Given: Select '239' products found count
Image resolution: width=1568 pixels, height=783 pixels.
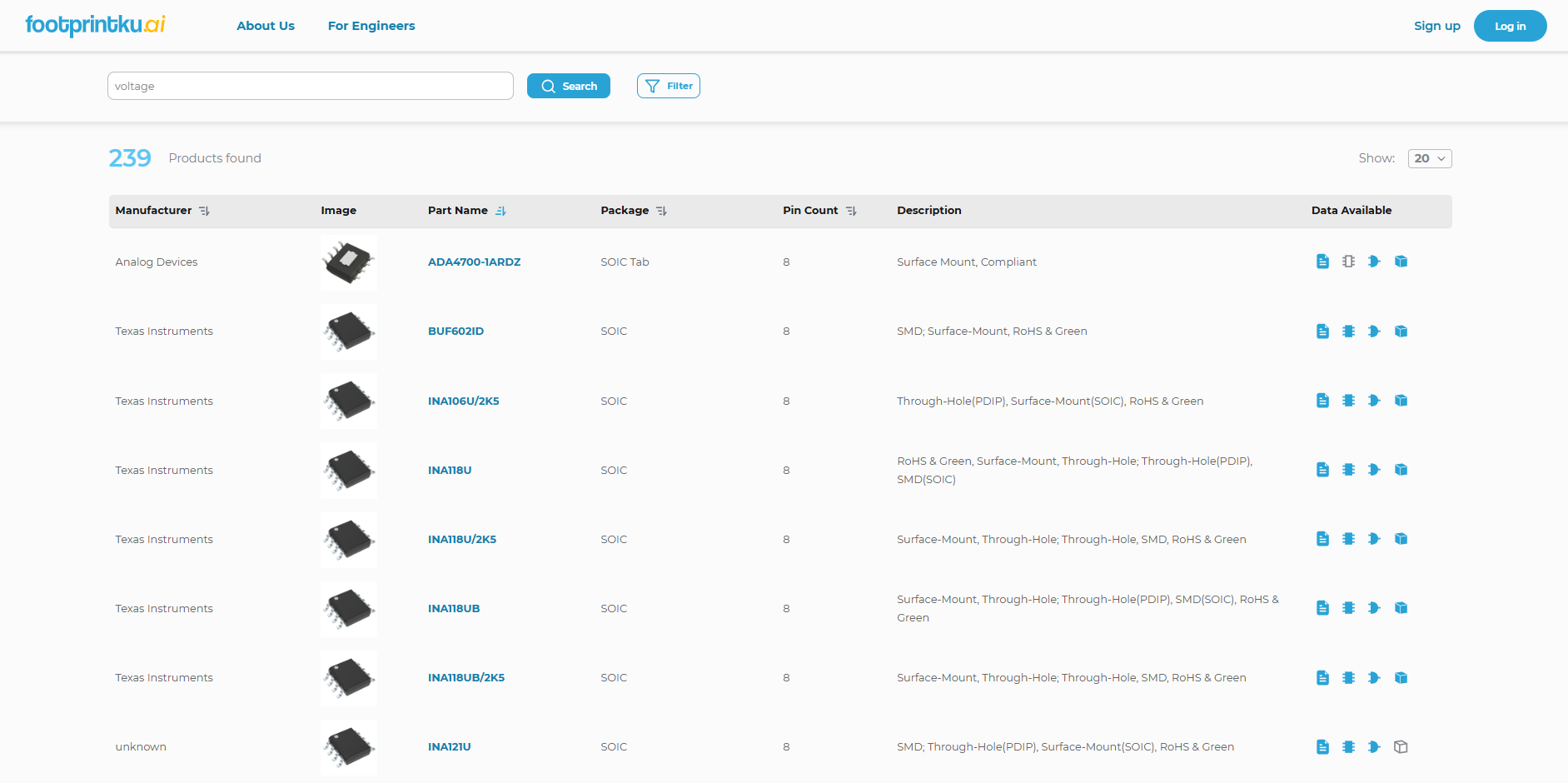Looking at the screenshot, I should 130,157.
